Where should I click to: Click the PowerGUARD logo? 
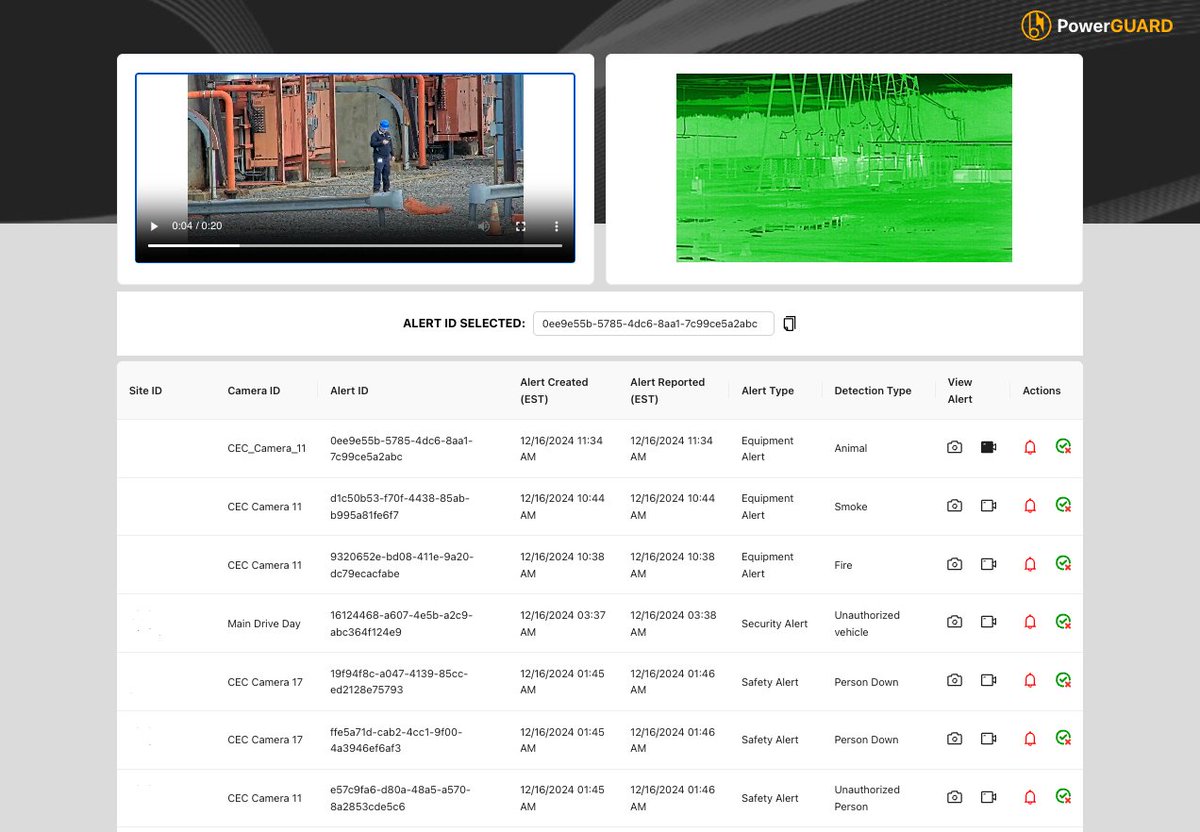click(1096, 25)
